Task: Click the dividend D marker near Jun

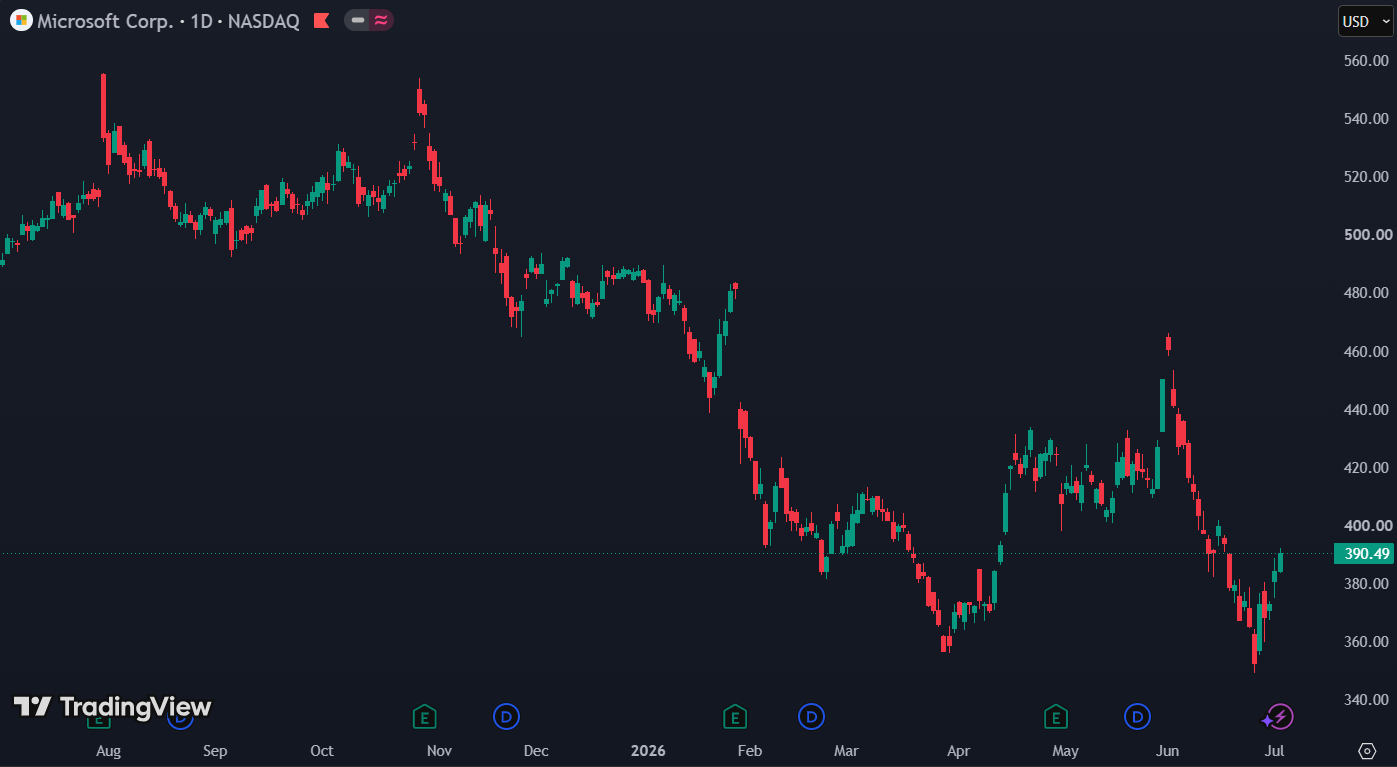Action: 1137,716
